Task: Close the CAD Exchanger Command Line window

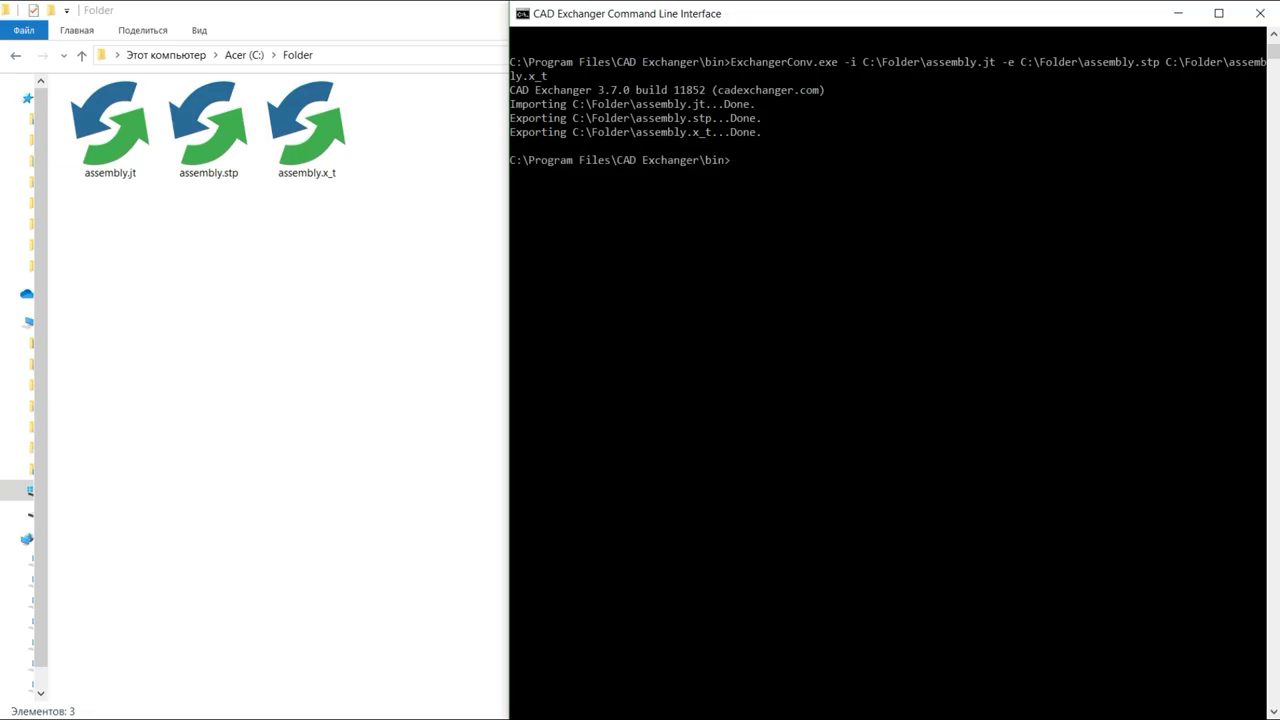Action: point(1260,13)
